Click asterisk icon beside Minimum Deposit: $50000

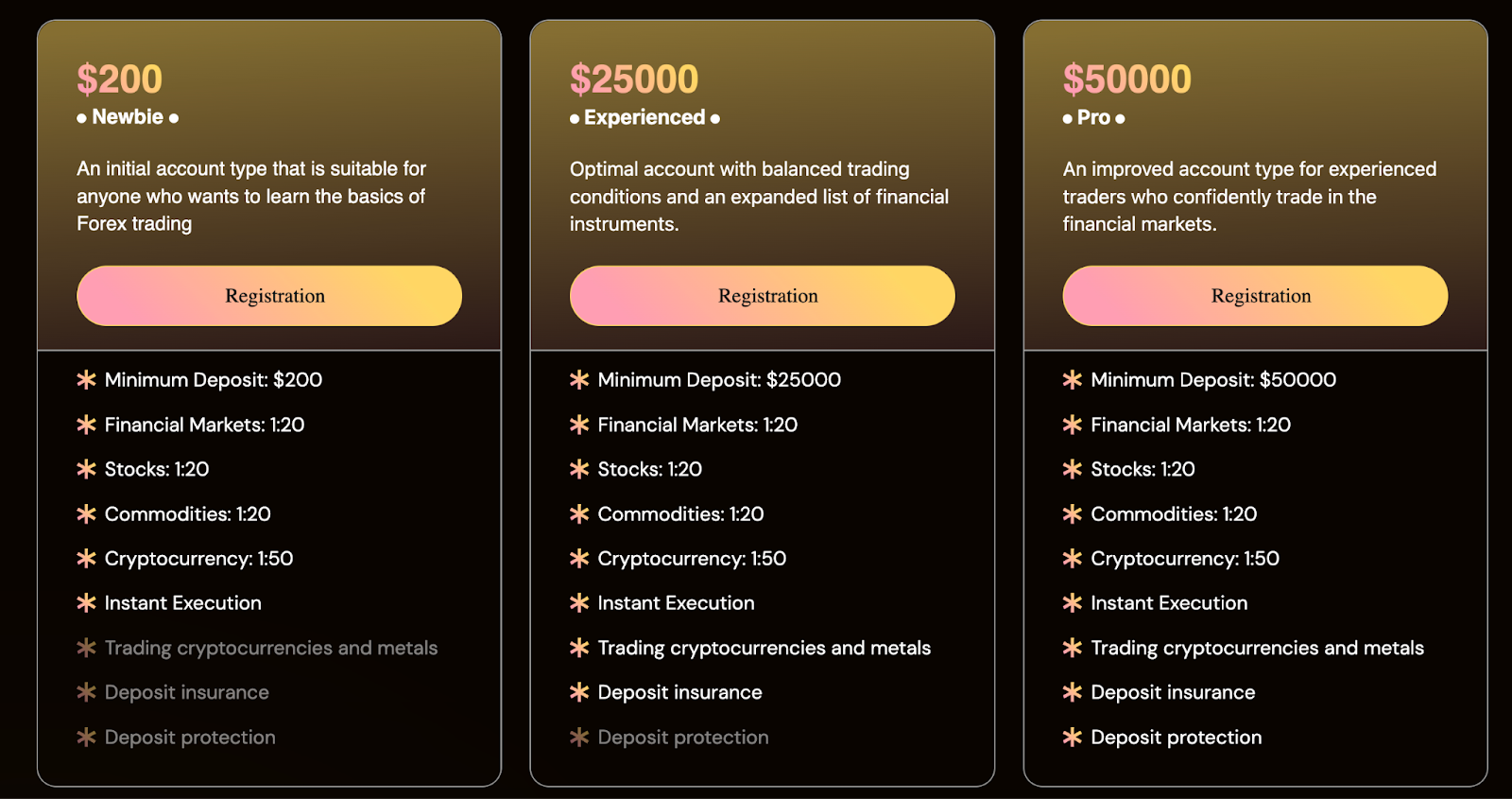(x=1072, y=380)
